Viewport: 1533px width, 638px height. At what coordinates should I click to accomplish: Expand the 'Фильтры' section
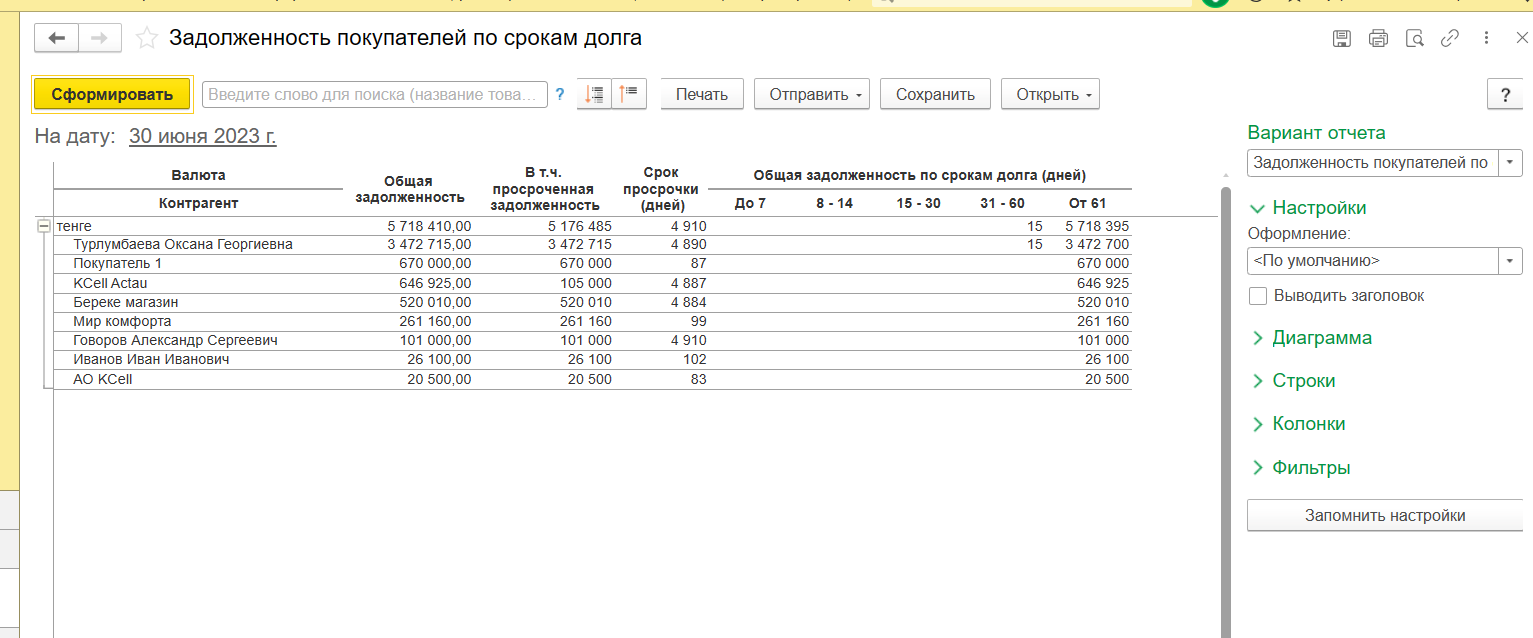tap(1310, 468)
